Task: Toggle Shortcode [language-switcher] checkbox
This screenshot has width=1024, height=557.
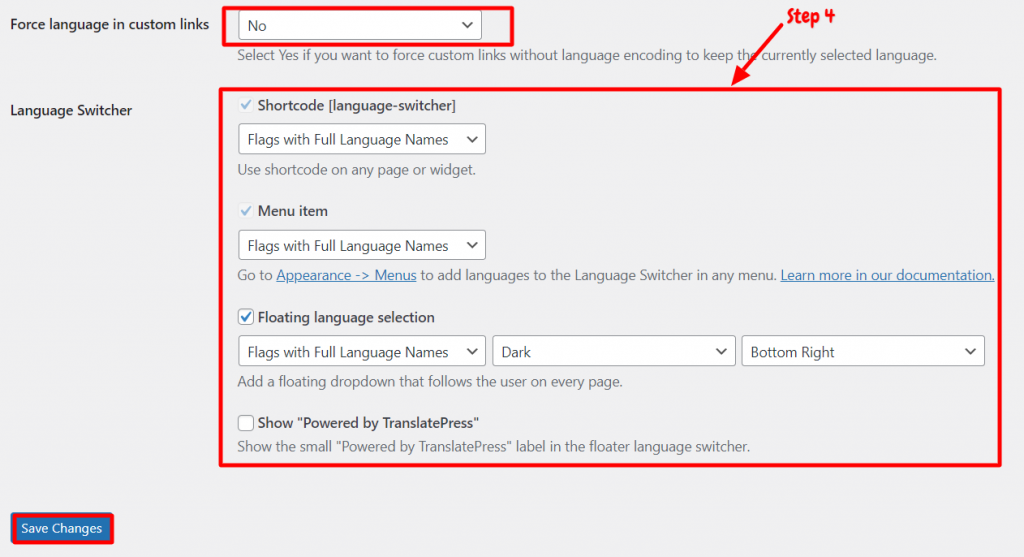Action: click(246, 105)
